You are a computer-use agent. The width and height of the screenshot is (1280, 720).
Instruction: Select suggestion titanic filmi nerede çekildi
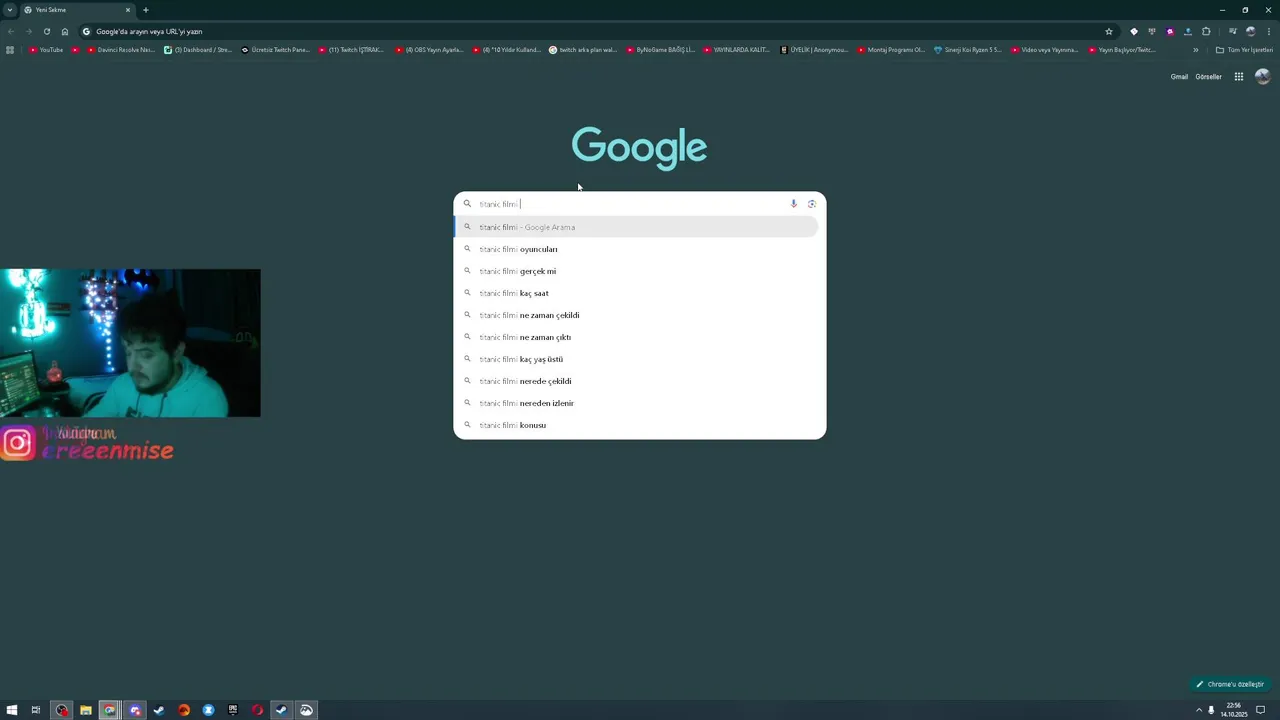point(636,381)
